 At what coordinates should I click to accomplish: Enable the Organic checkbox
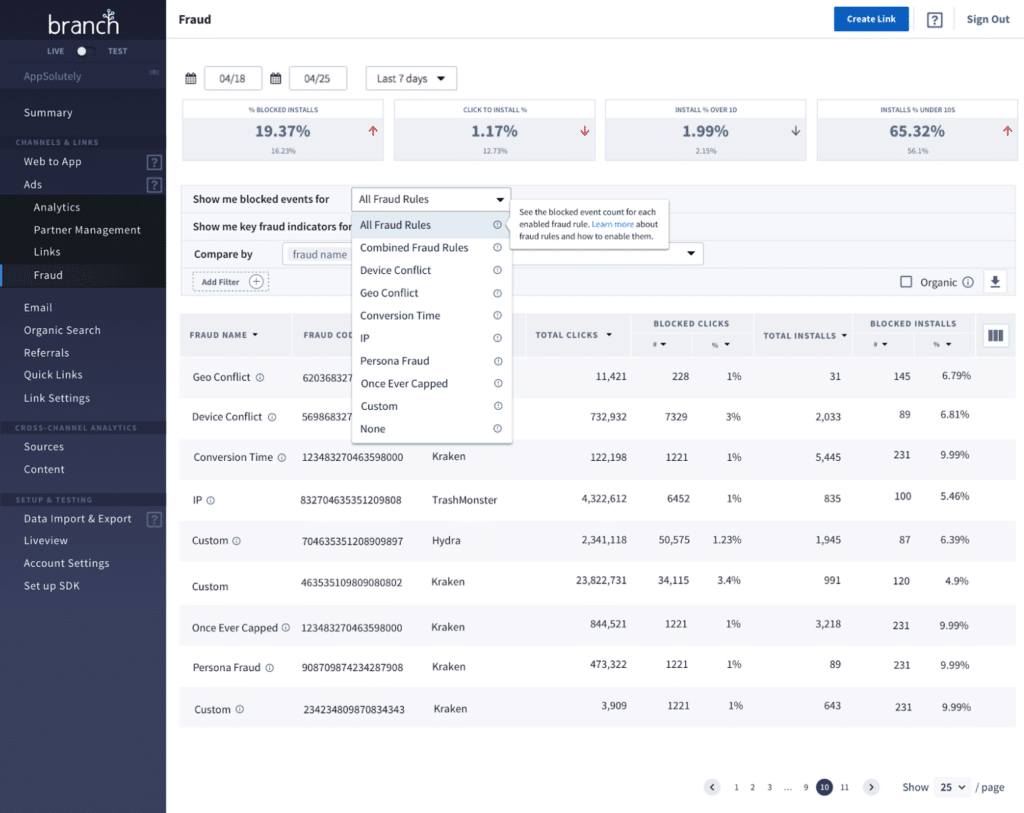pyautogui.click(x=908, y=282)
